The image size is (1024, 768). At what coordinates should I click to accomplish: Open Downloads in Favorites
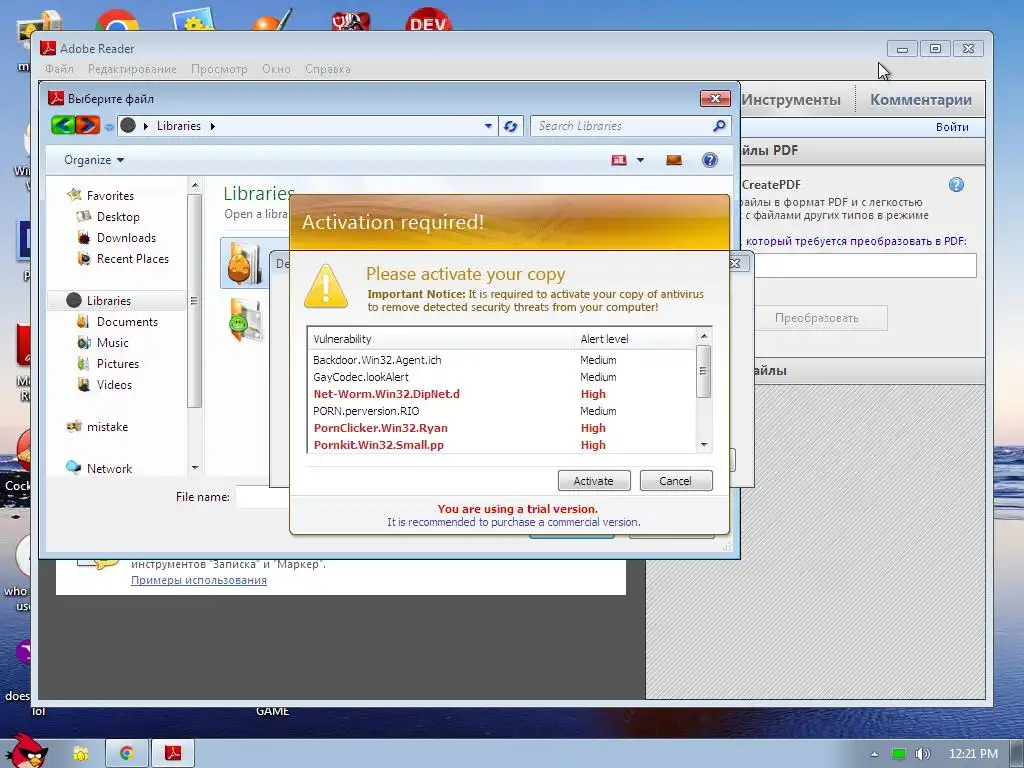coord(126,238)
